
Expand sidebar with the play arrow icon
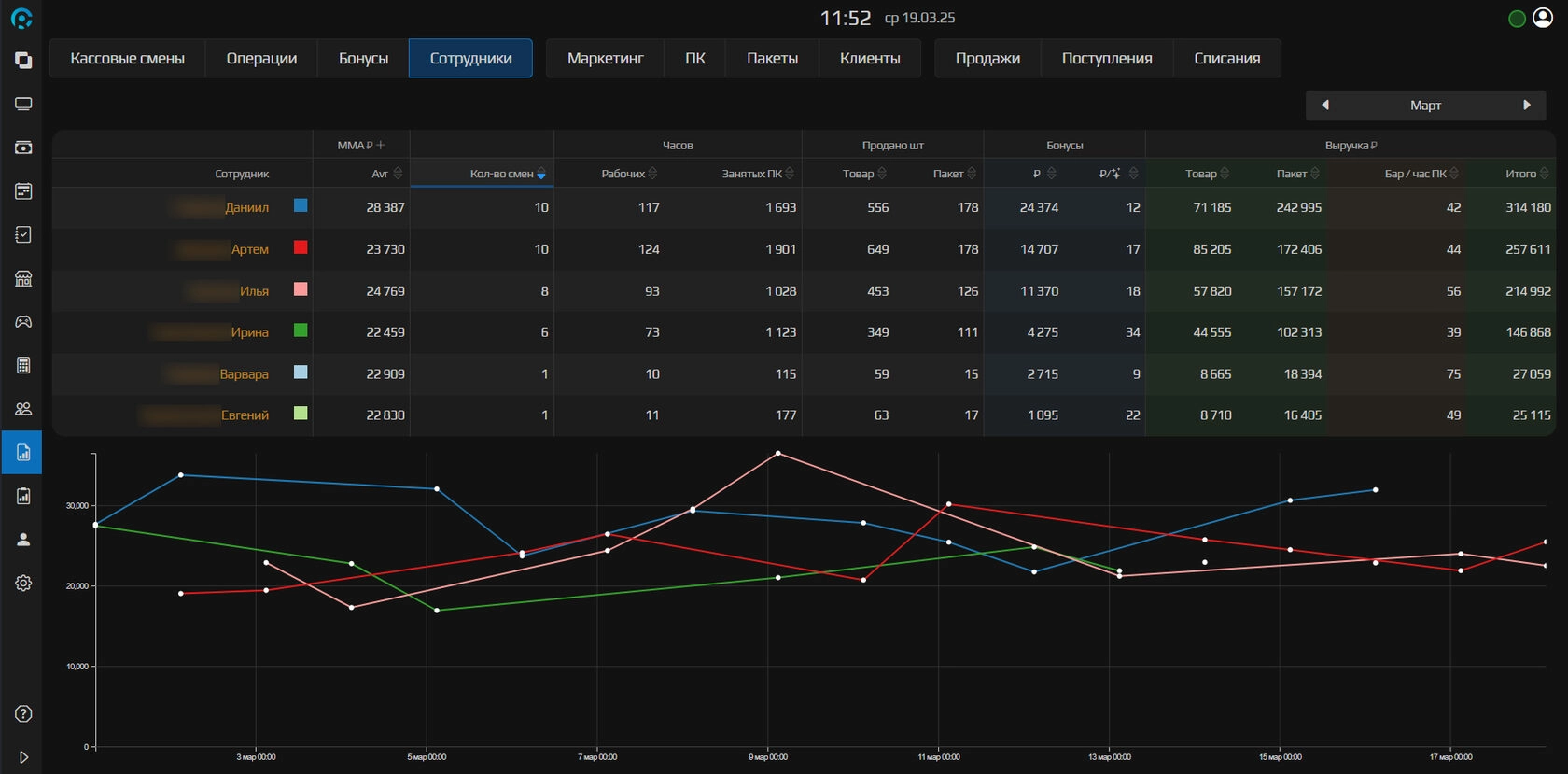23,757
